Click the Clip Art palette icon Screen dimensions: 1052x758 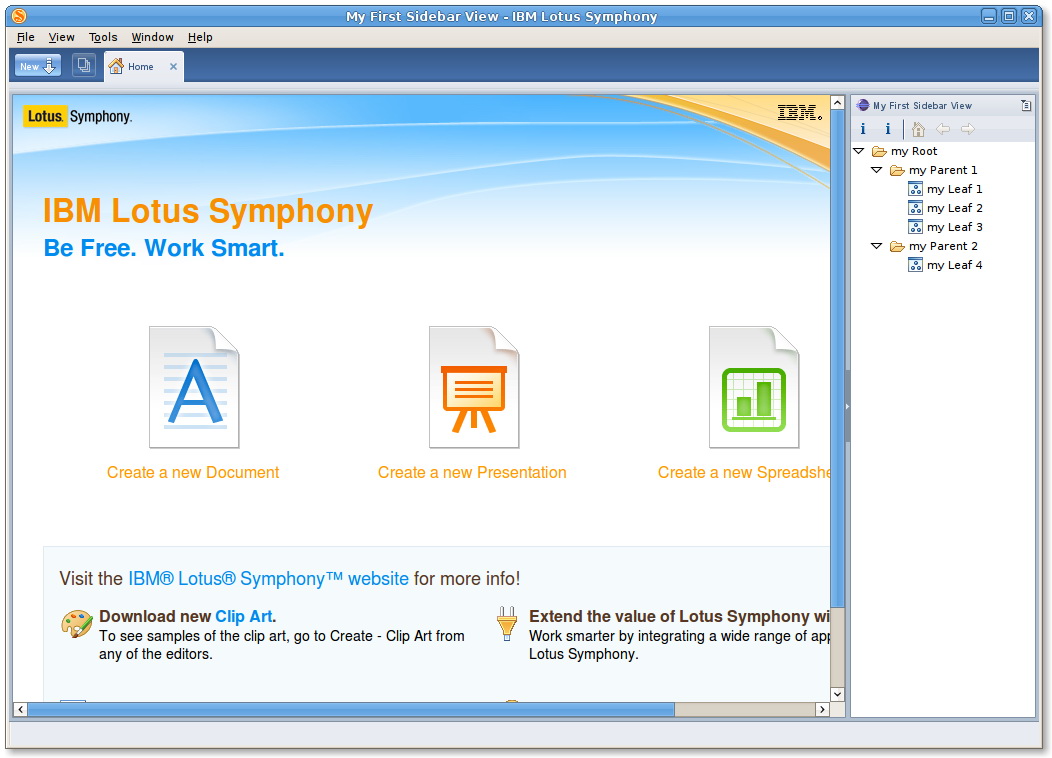click(x=77, y=623)
